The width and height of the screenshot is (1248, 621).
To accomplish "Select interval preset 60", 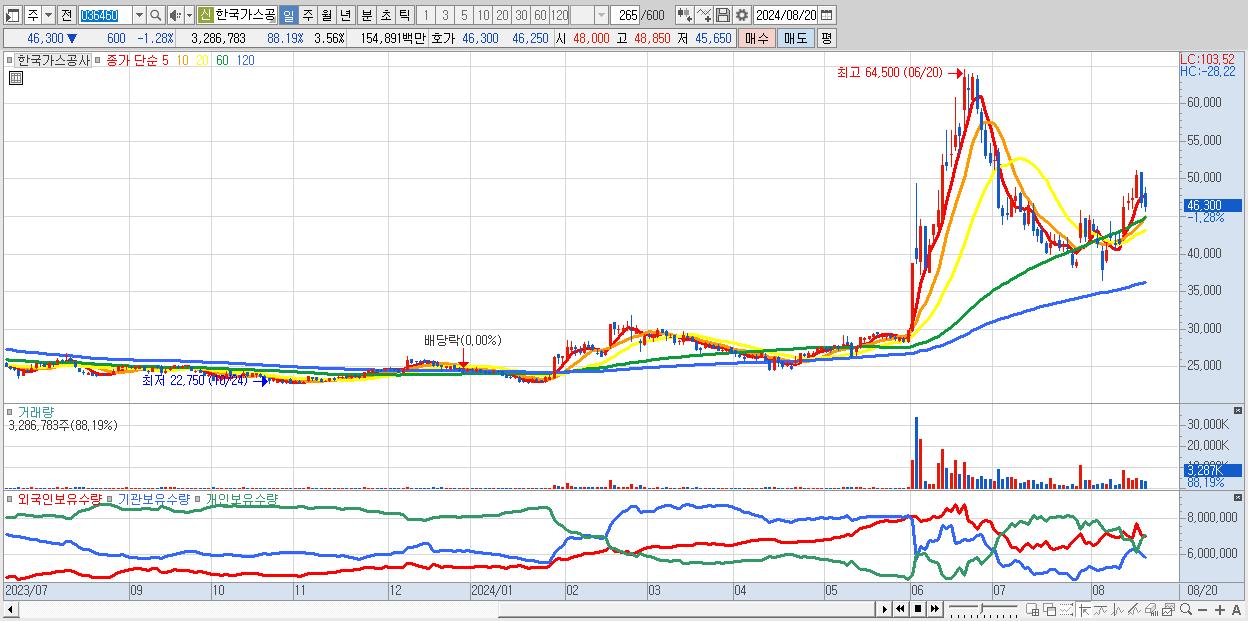I will [540, 15].
